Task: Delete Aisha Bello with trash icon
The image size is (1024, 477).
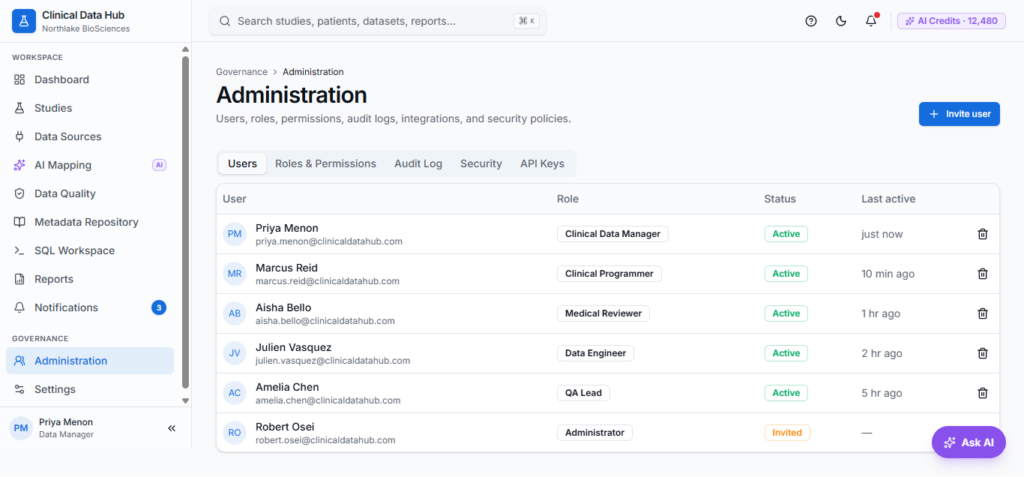Action: (x=982, y=314)
